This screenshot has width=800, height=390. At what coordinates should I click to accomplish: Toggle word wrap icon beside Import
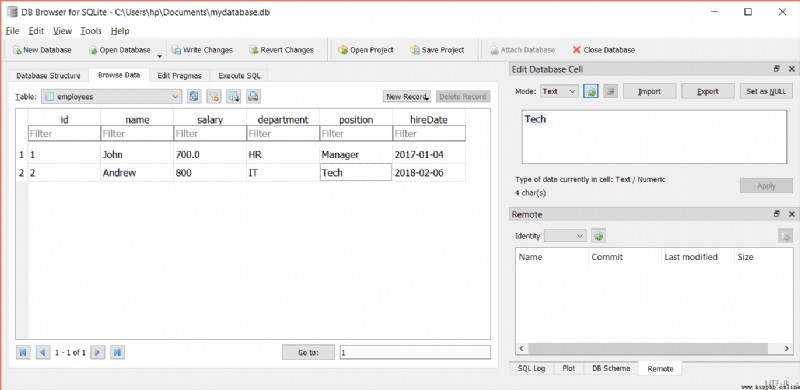point(611,91)
